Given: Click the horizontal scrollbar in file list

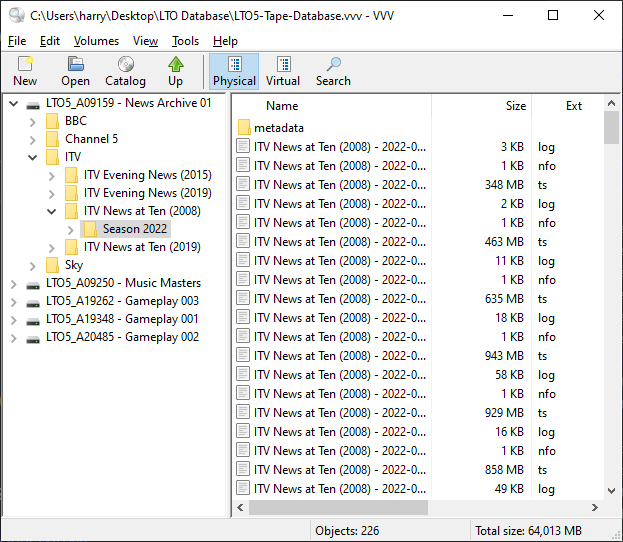Looking at the screenshot, I should (x=338, y=508).
